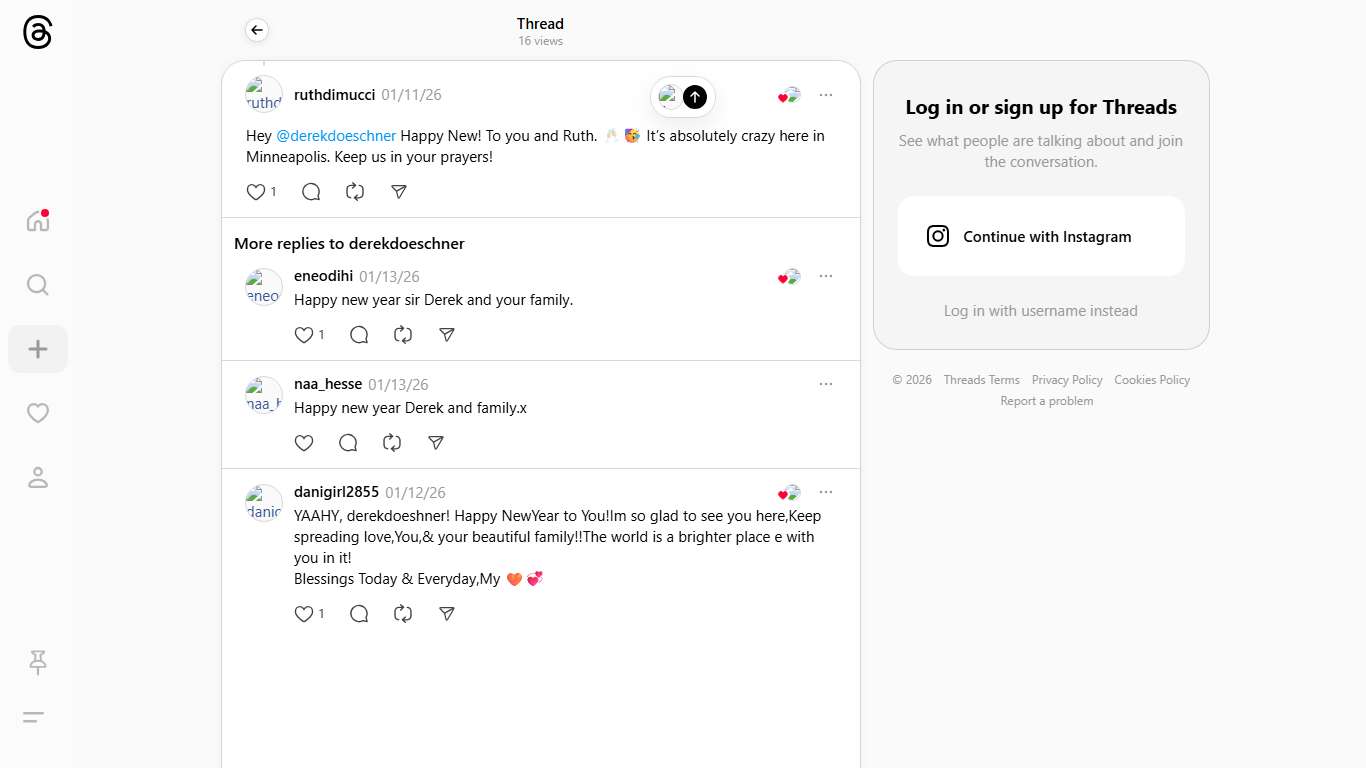Click the create new thread plus icon

coord(38,349)
